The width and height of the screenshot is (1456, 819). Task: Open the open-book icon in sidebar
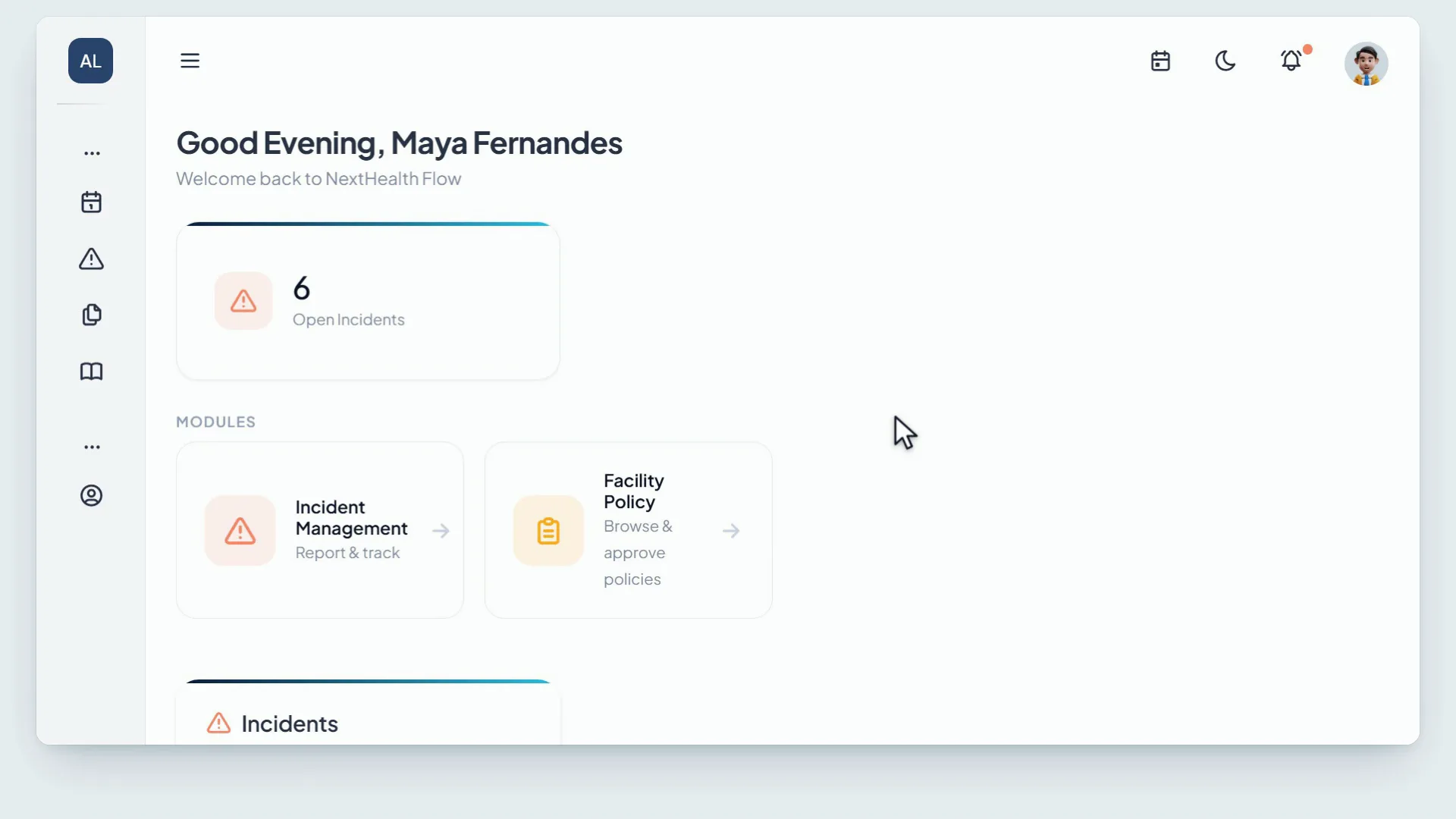[x=92, y=372]
